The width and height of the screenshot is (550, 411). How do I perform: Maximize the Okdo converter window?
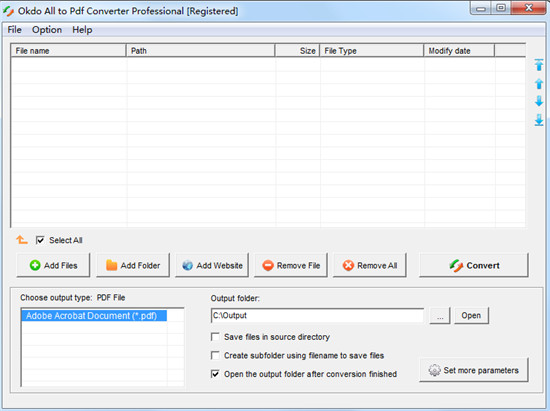coord(501,8)
